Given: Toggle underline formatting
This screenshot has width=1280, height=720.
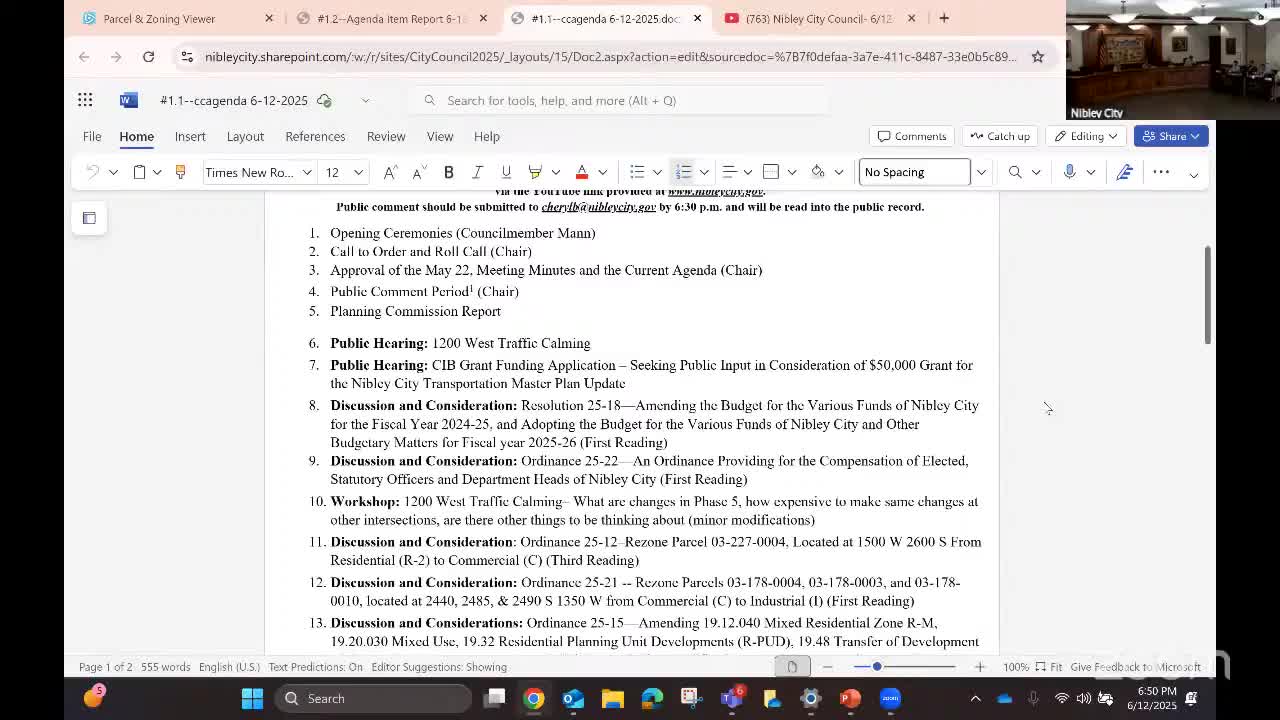Looking at the screenshot, I should click(x=506, y=172).
